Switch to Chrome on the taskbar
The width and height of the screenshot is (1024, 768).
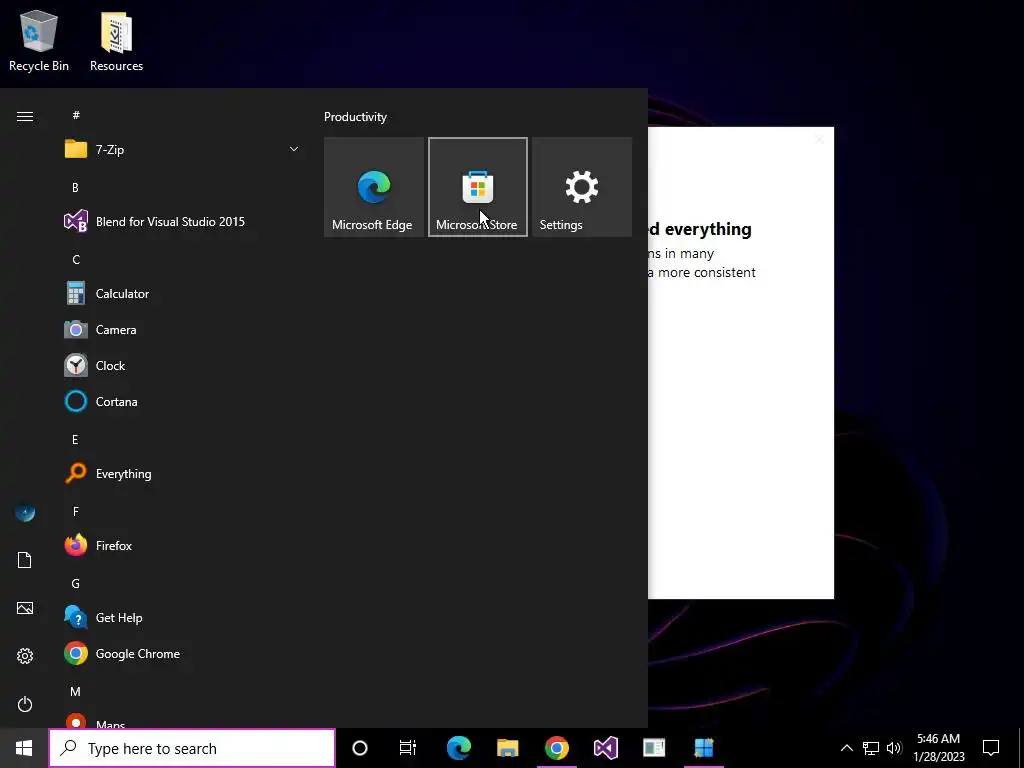point(556,748)
